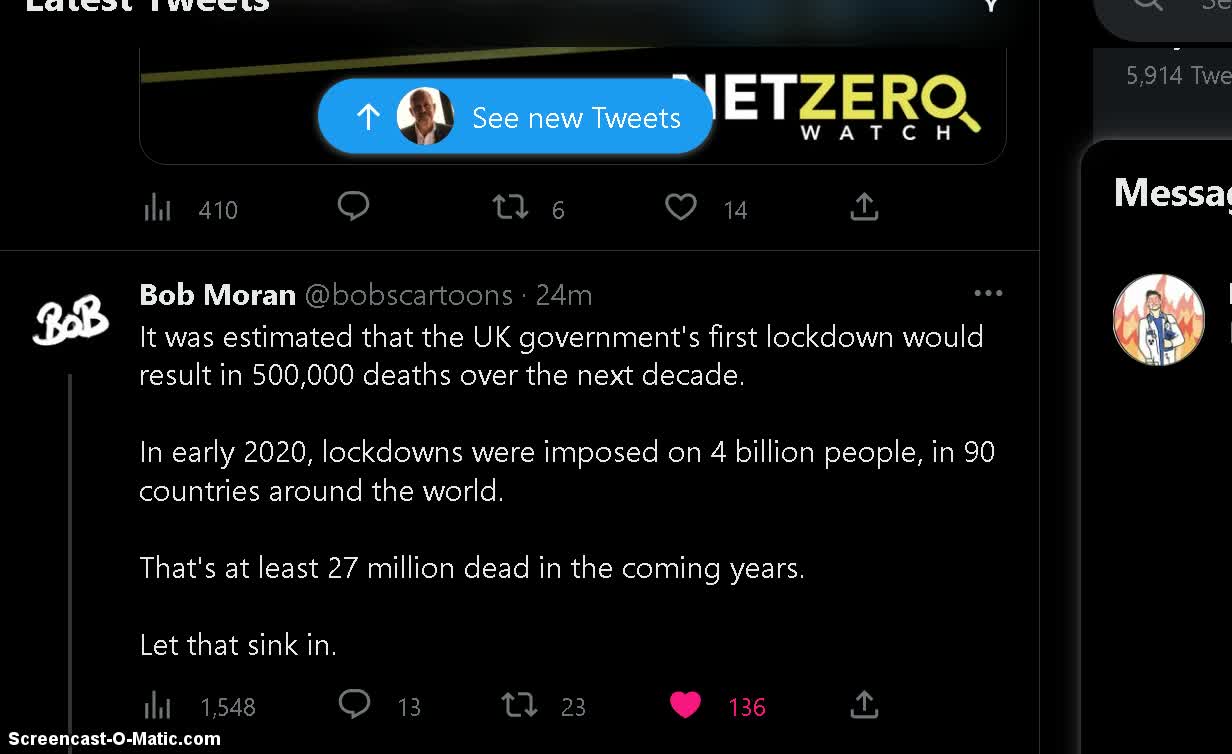Open the @bobscartoons handle link
The height and width of the screenshot is (754, 1232).
(x=408, y=295)
